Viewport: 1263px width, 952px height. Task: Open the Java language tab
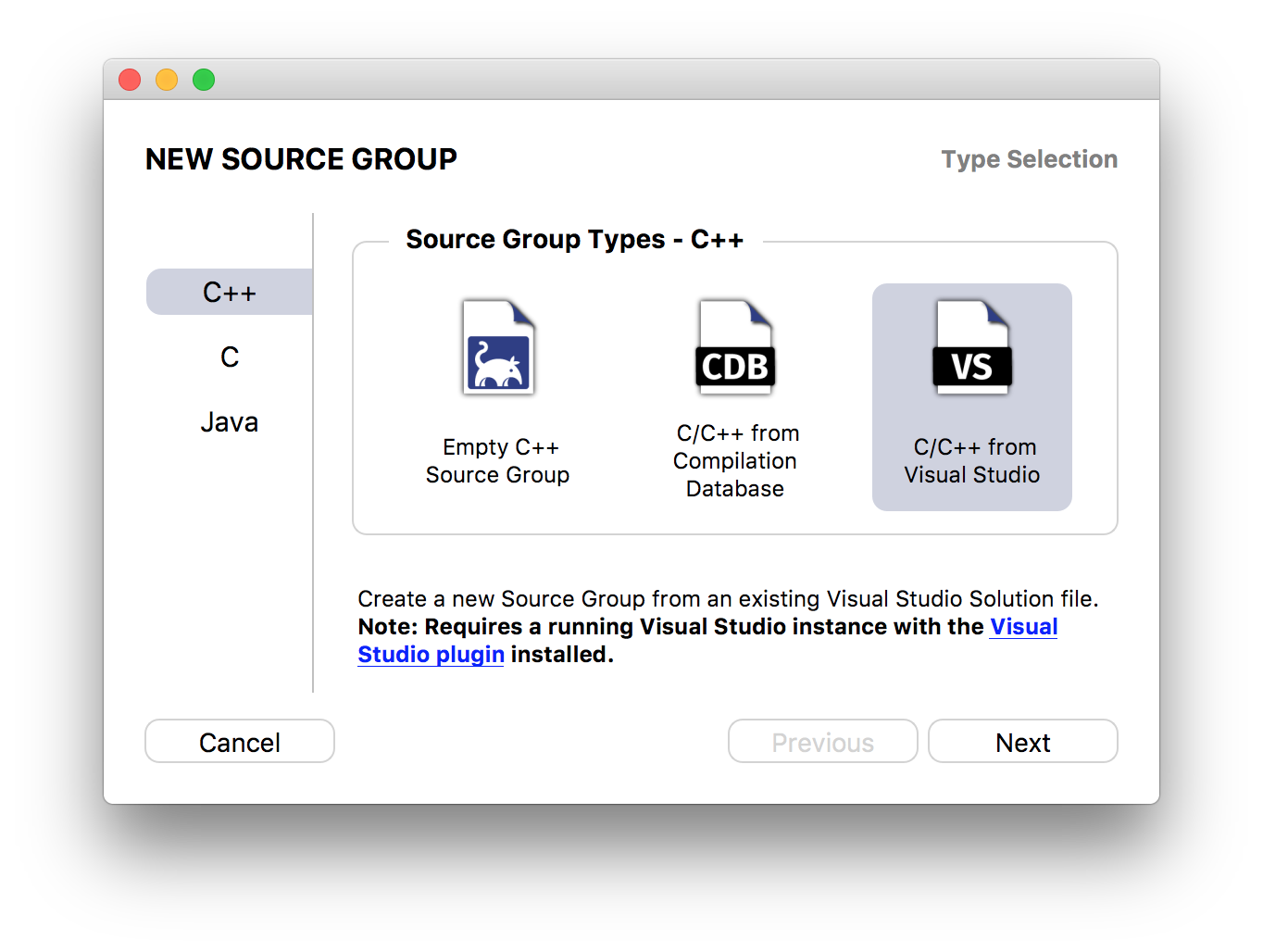(230, 422)
